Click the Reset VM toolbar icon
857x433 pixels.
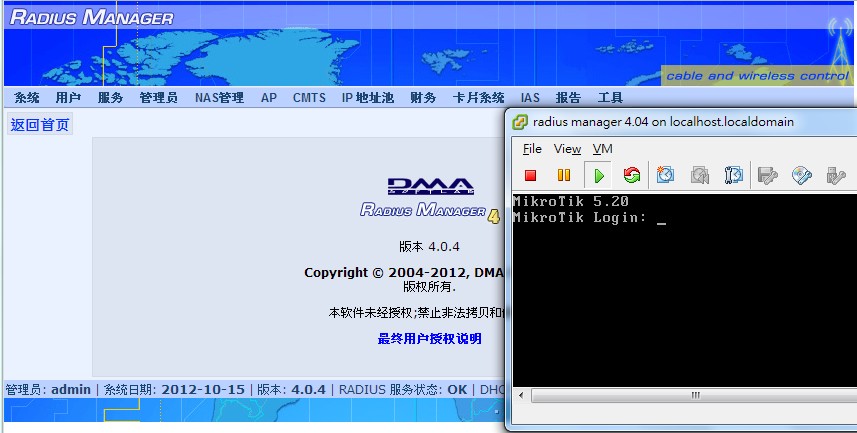(631, 175)
